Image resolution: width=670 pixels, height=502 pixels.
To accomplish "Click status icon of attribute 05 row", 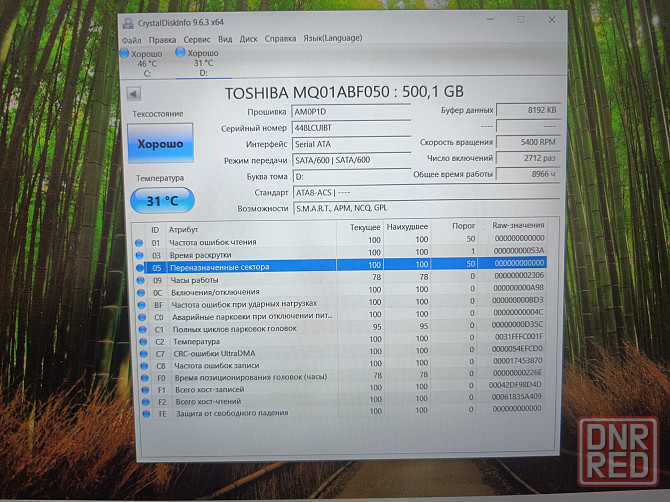I will [x=140, y=267].
